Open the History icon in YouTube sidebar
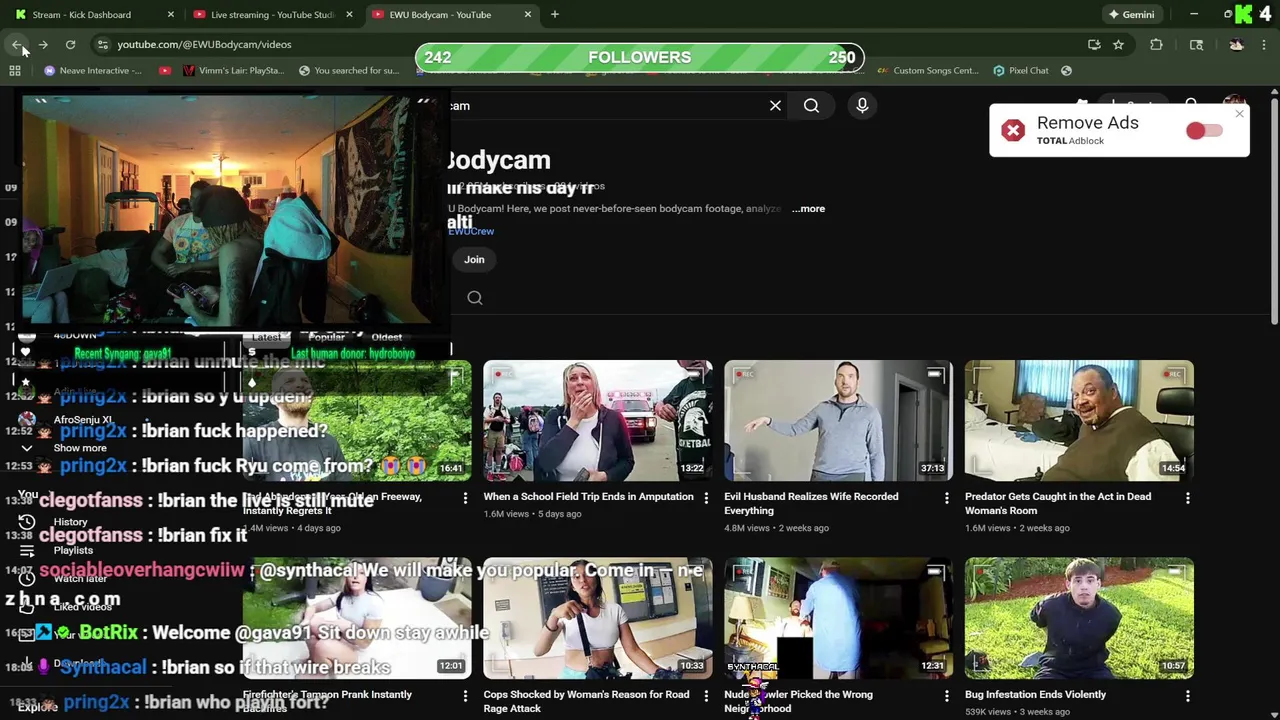1280x720 pixels. coord(27,522)
